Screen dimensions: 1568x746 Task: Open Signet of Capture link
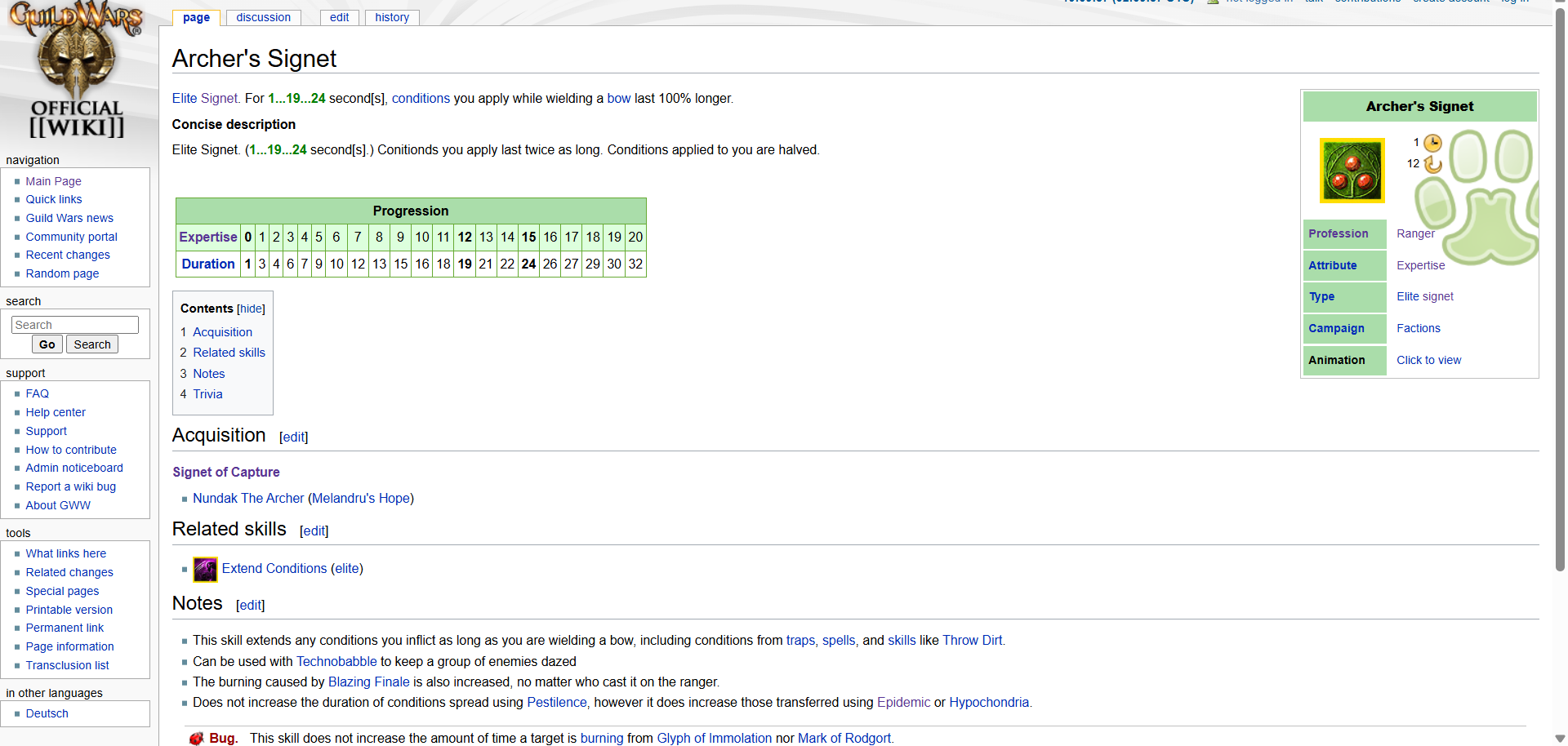click(226, 472)
